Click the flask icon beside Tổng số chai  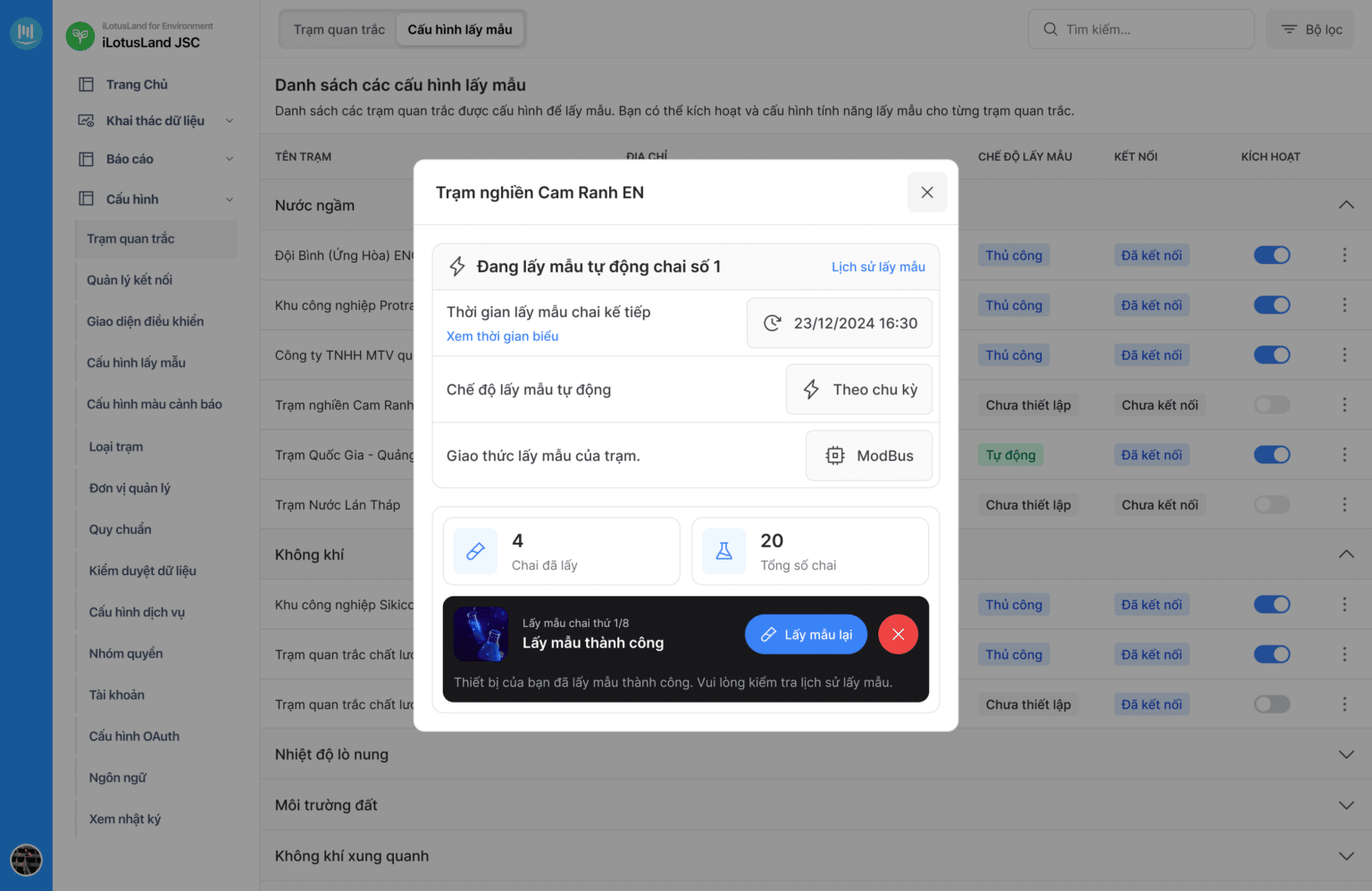click(x=724, y=551)
